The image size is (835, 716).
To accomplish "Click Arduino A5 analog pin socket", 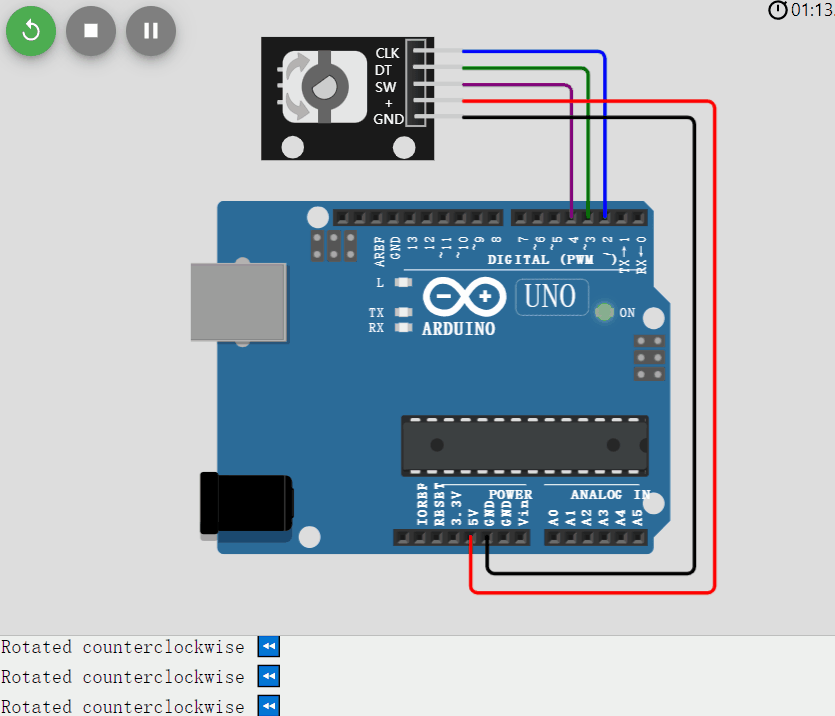I will pyautogui.click(x=638, y=538).
